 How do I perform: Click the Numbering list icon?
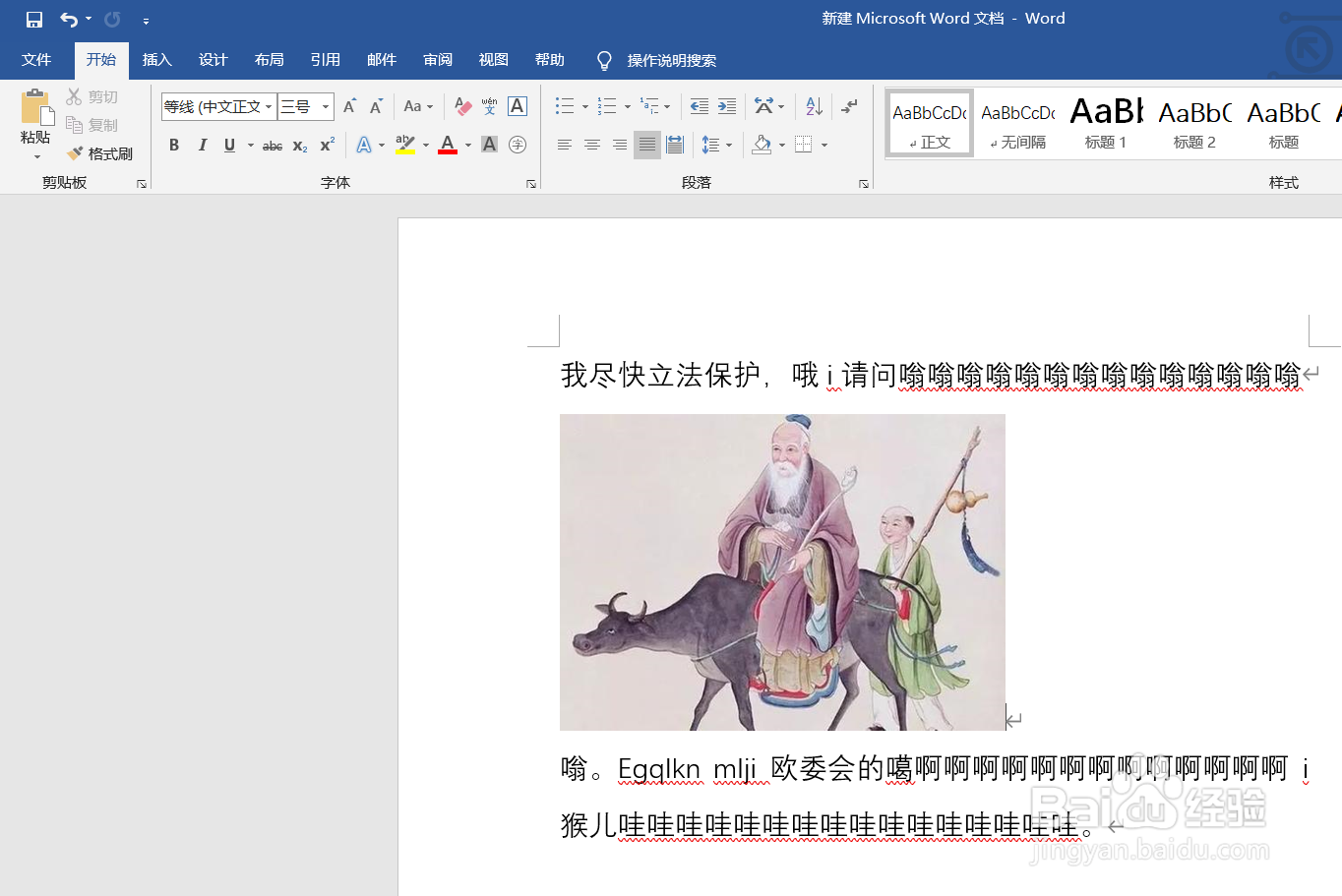tap(606, 106)
